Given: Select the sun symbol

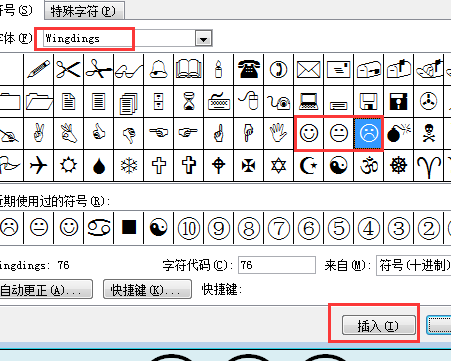Looking at the screenshot, I should (x=69, y=165).
